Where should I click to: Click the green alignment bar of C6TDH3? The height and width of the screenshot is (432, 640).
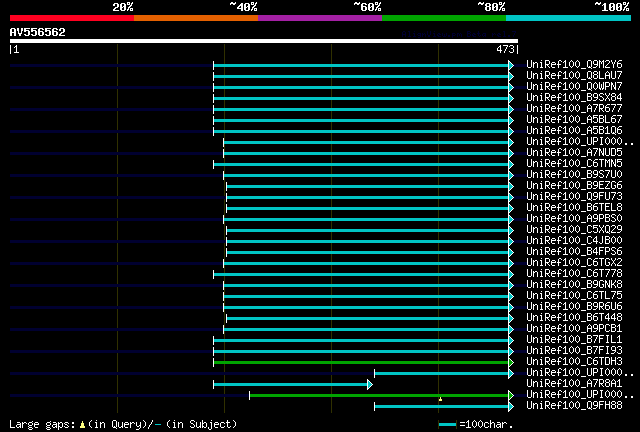point(361,363)
